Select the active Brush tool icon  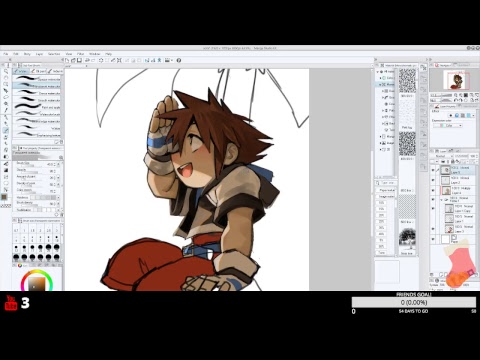(x=6, y=130)
